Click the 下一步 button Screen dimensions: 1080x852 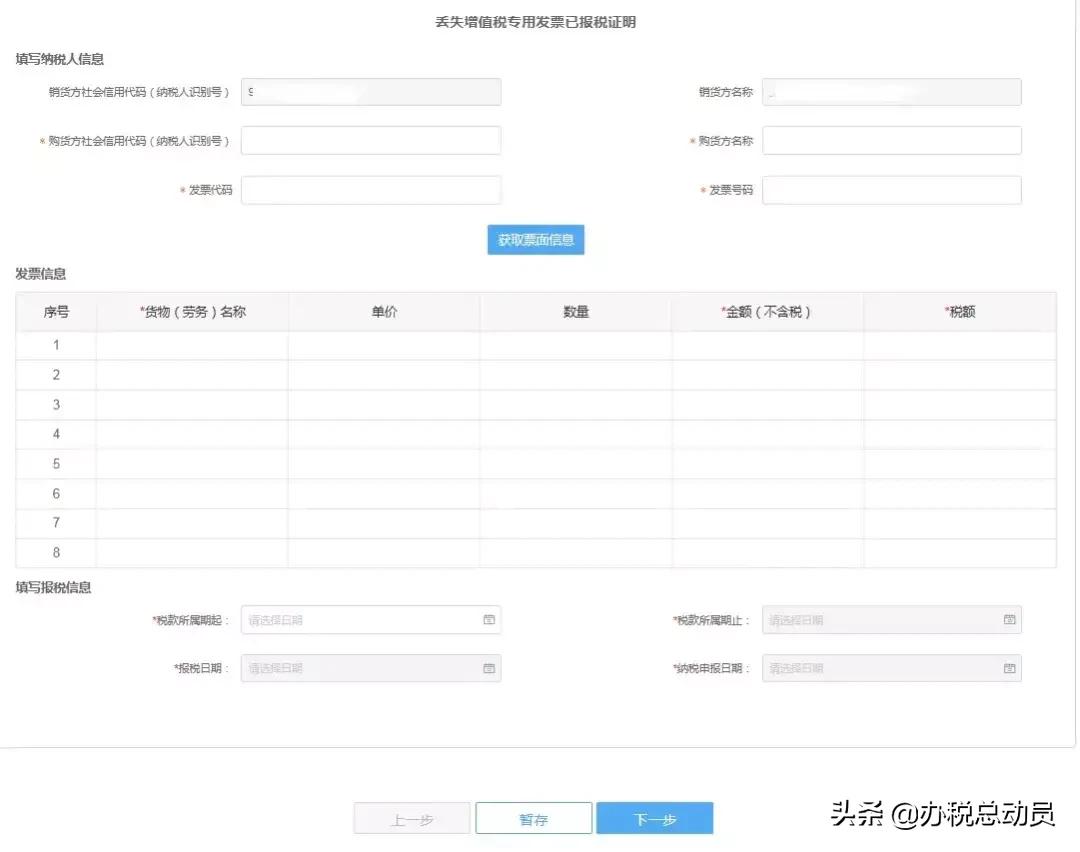point(655,817)
